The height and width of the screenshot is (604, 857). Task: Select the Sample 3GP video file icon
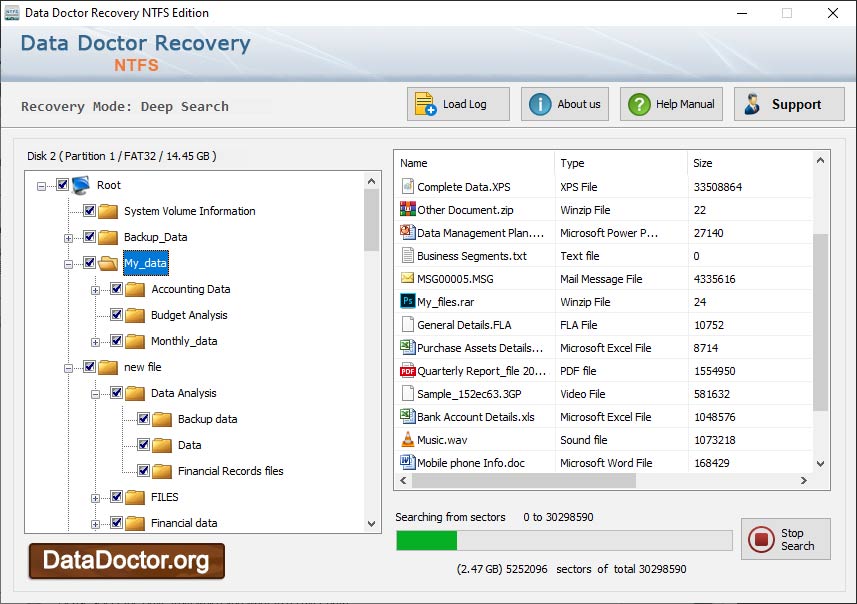click(x=407, y=393)
